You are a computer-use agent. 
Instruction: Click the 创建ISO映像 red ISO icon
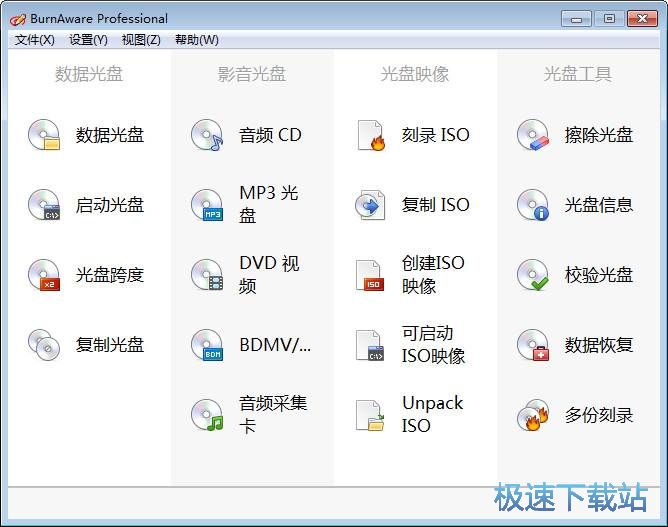370,275
